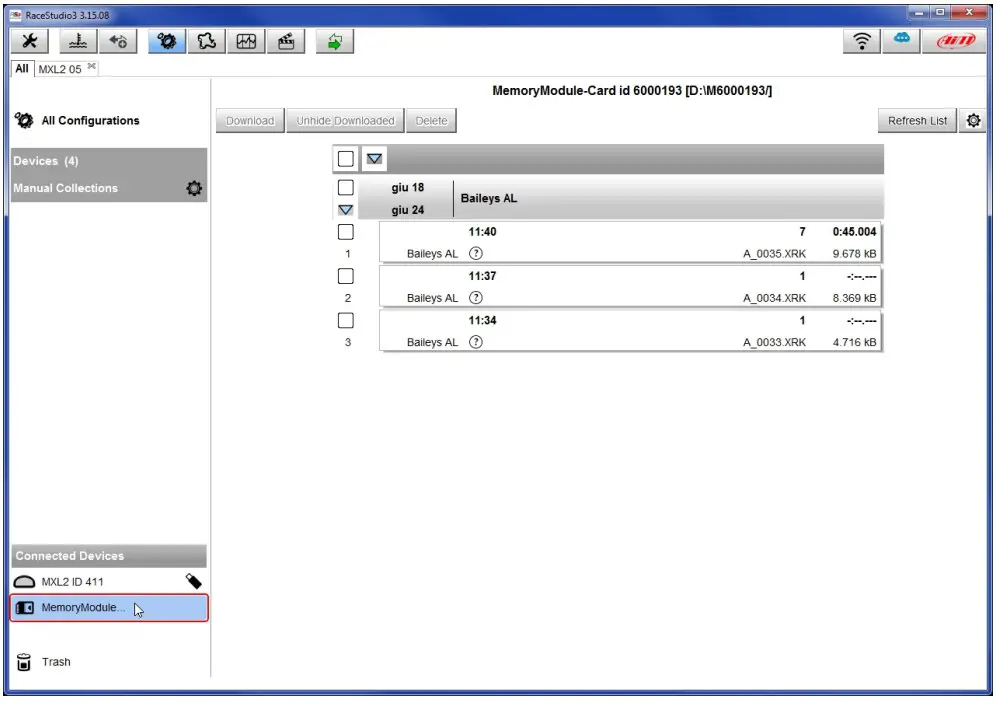Open the Tracks toolbar icon
Image resolution: width=998 pixels, height=703 pixels.
(x=206, y=42)
